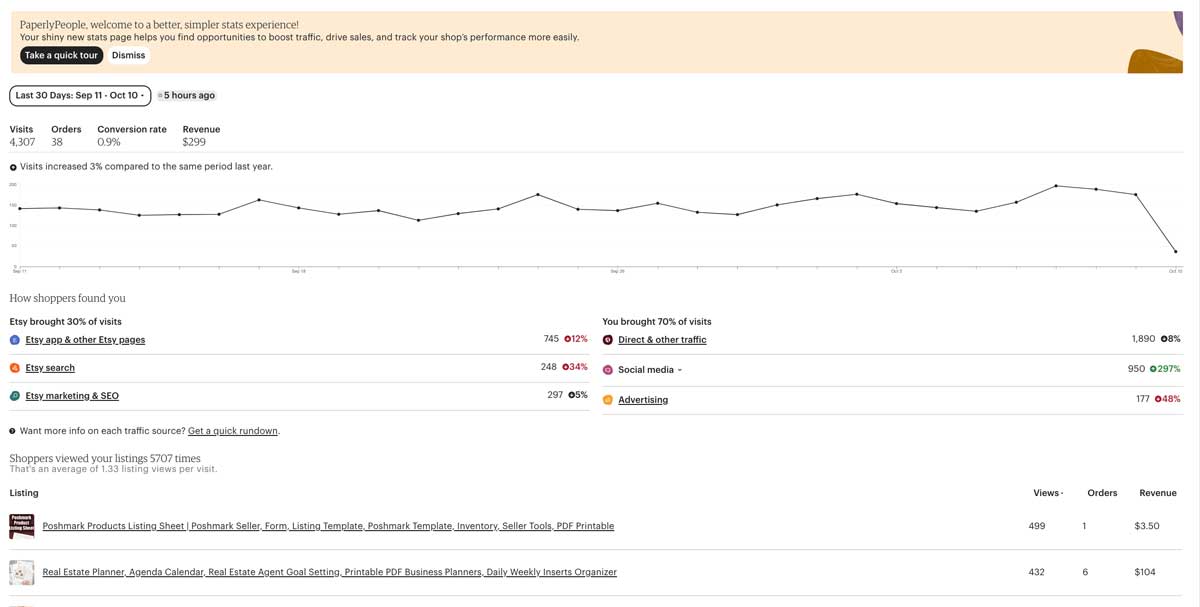Image resolution: width=1200 pixels, height=607 pixels.
Task: Click the 1,890 direct traffic visits count
Action: click(1143, 339)
